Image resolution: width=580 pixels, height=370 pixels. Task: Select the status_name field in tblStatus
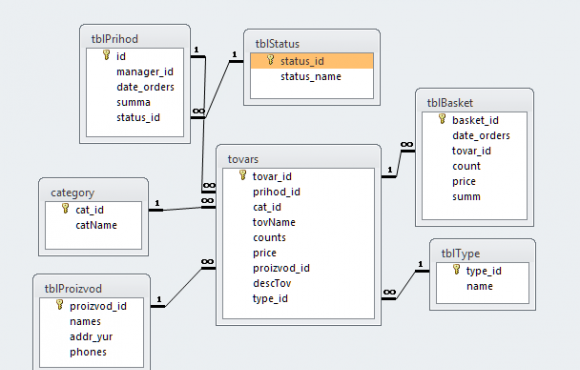pyautogui.click(x=312, y=77)
